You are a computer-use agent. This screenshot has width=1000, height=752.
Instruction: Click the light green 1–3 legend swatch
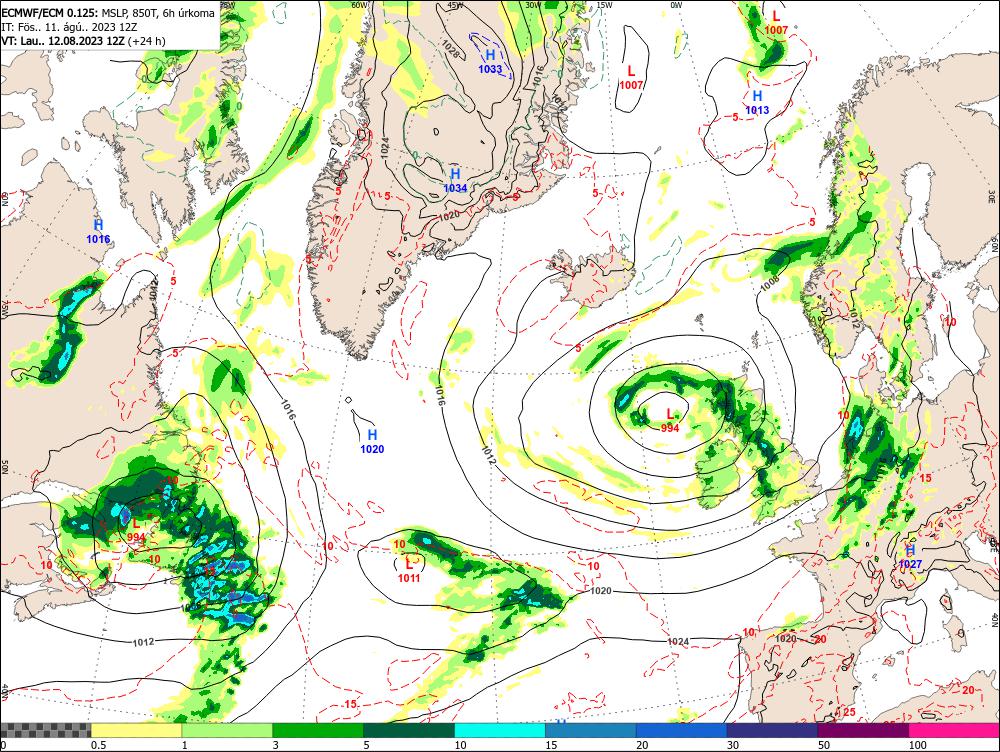tap(227, 730)
